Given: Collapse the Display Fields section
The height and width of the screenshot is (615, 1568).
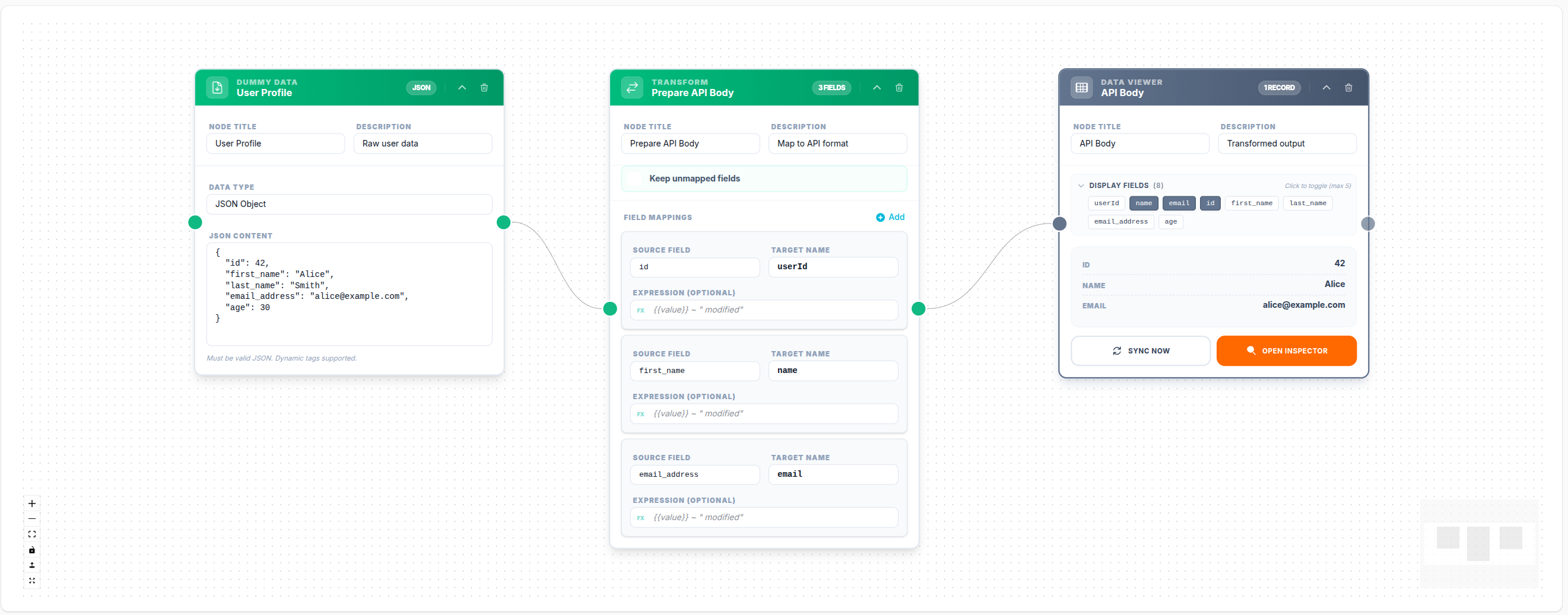Looking at the screenshot, I should point(1081,186).
